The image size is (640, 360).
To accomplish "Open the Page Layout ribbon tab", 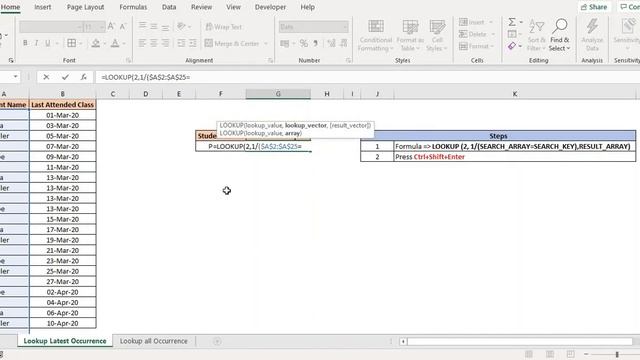I will [x=85, y=7].
